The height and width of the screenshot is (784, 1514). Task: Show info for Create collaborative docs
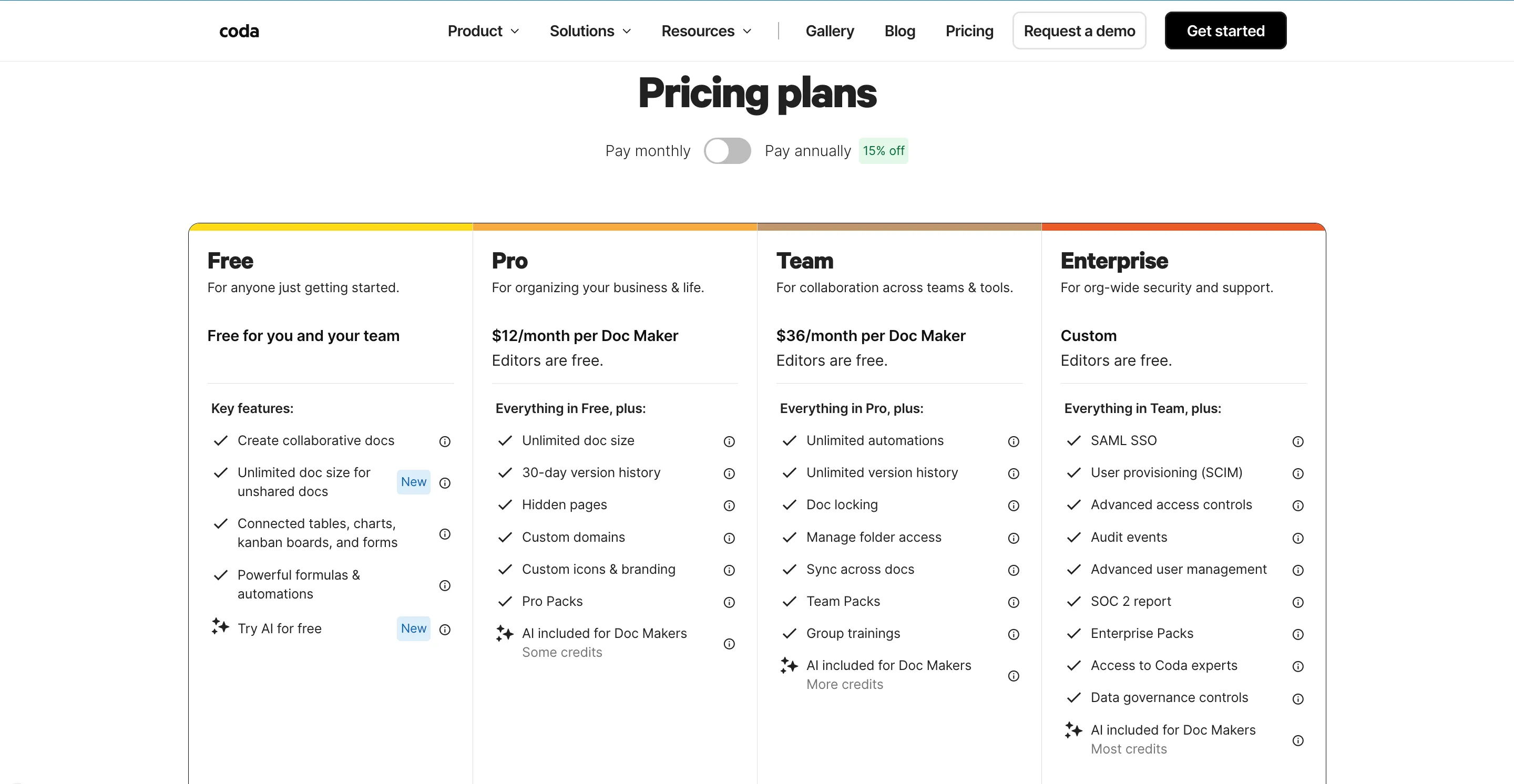445,441
